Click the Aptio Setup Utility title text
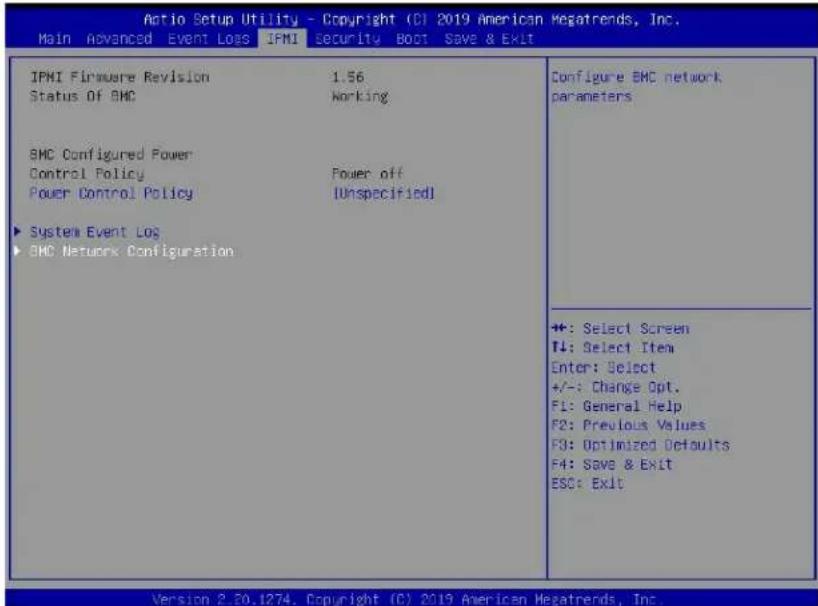This screenshot has width=818, height=606. (412, 20)
